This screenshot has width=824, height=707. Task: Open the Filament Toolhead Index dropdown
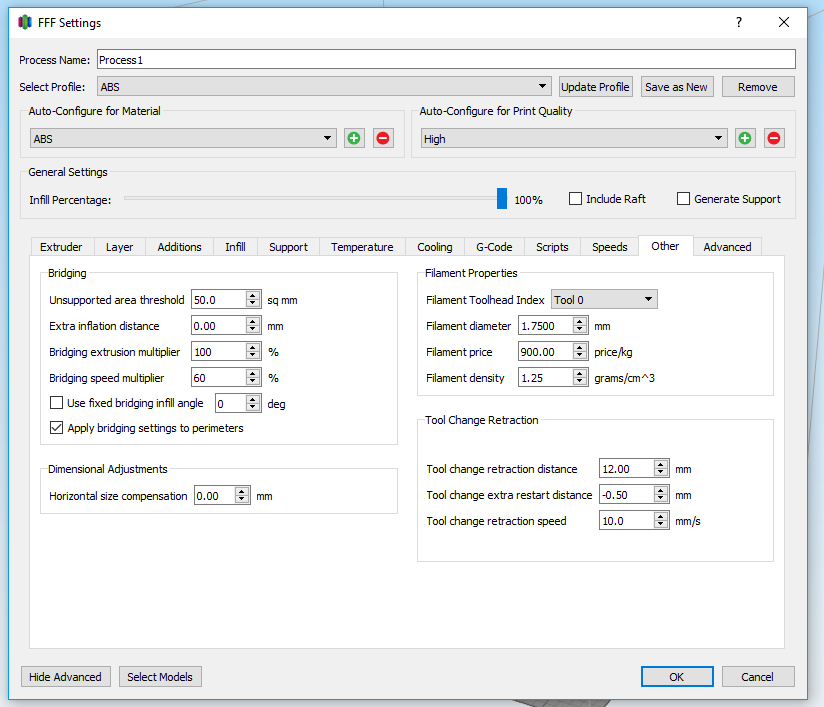pyautogui.click(x=604, y=300)
